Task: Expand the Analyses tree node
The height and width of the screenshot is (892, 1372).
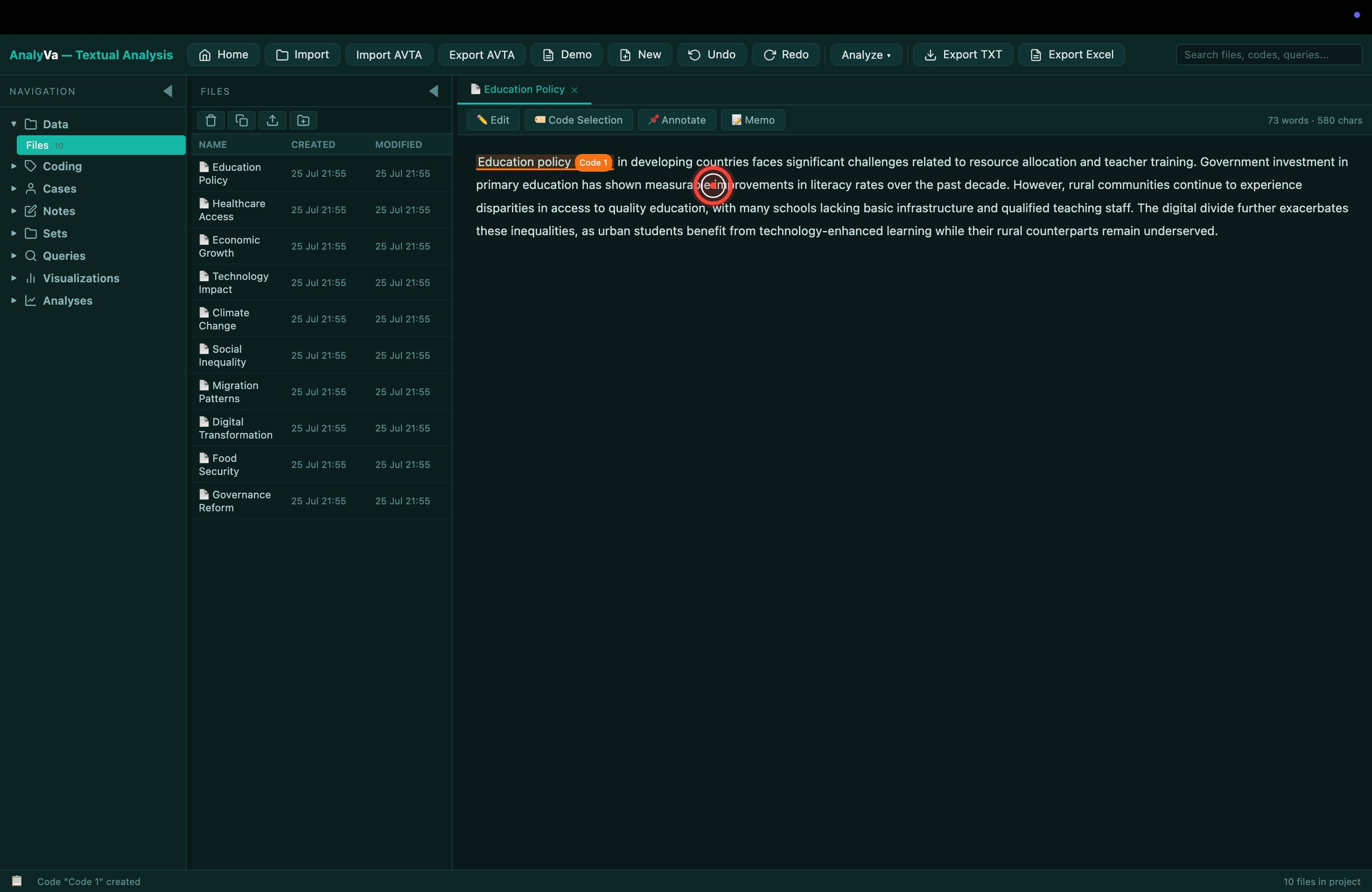Action: point(14,301)
